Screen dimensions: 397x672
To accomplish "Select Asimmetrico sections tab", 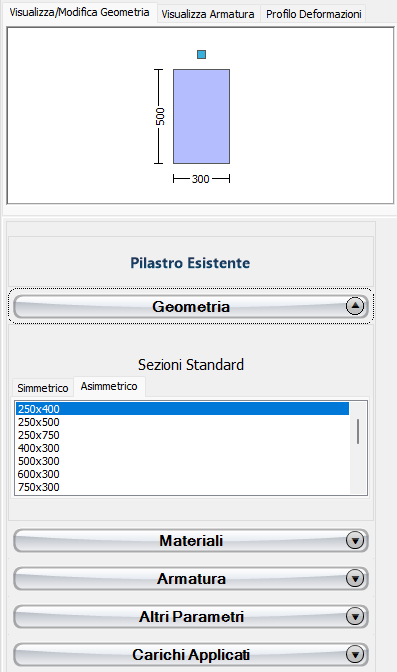I will [x=109, y=386].
